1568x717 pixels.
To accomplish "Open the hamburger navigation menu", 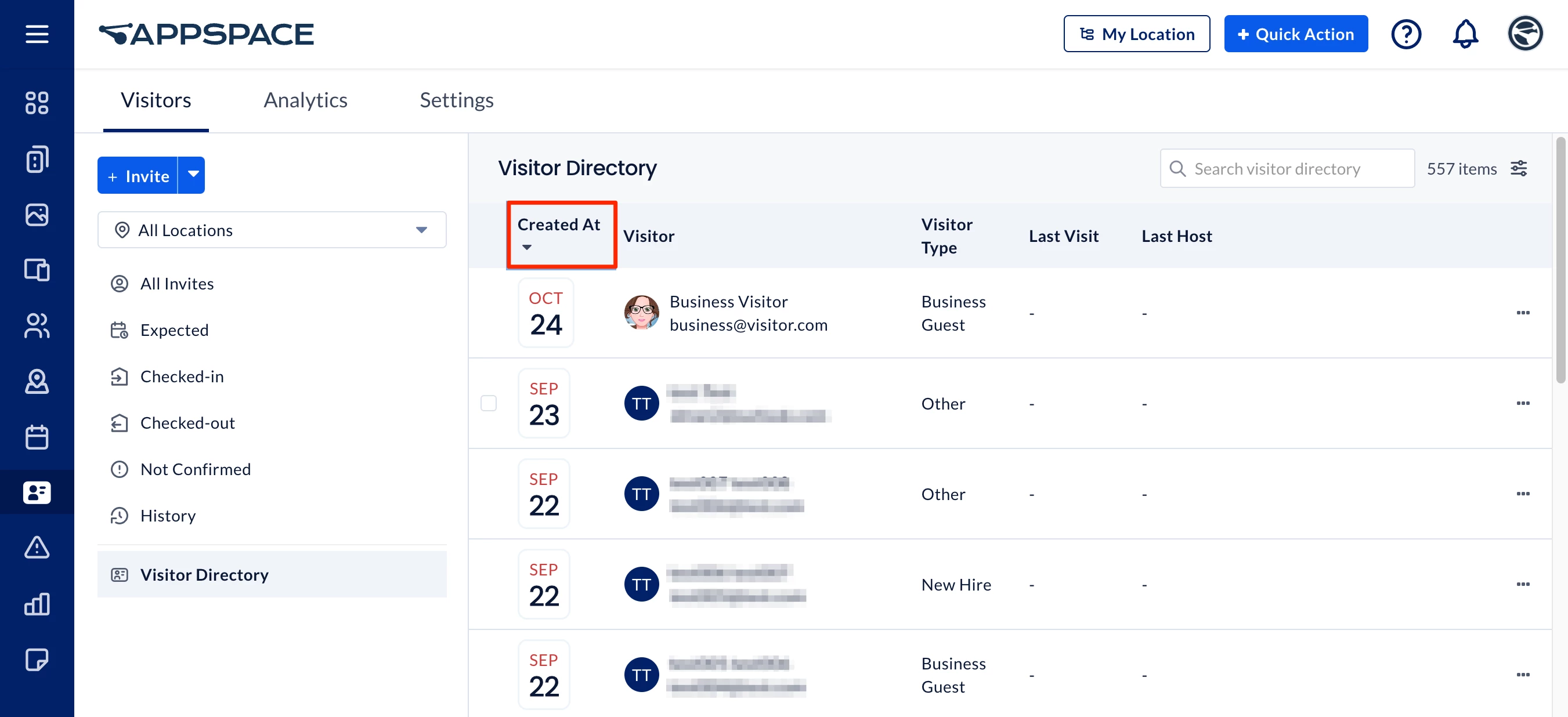I will click(37, 34).
